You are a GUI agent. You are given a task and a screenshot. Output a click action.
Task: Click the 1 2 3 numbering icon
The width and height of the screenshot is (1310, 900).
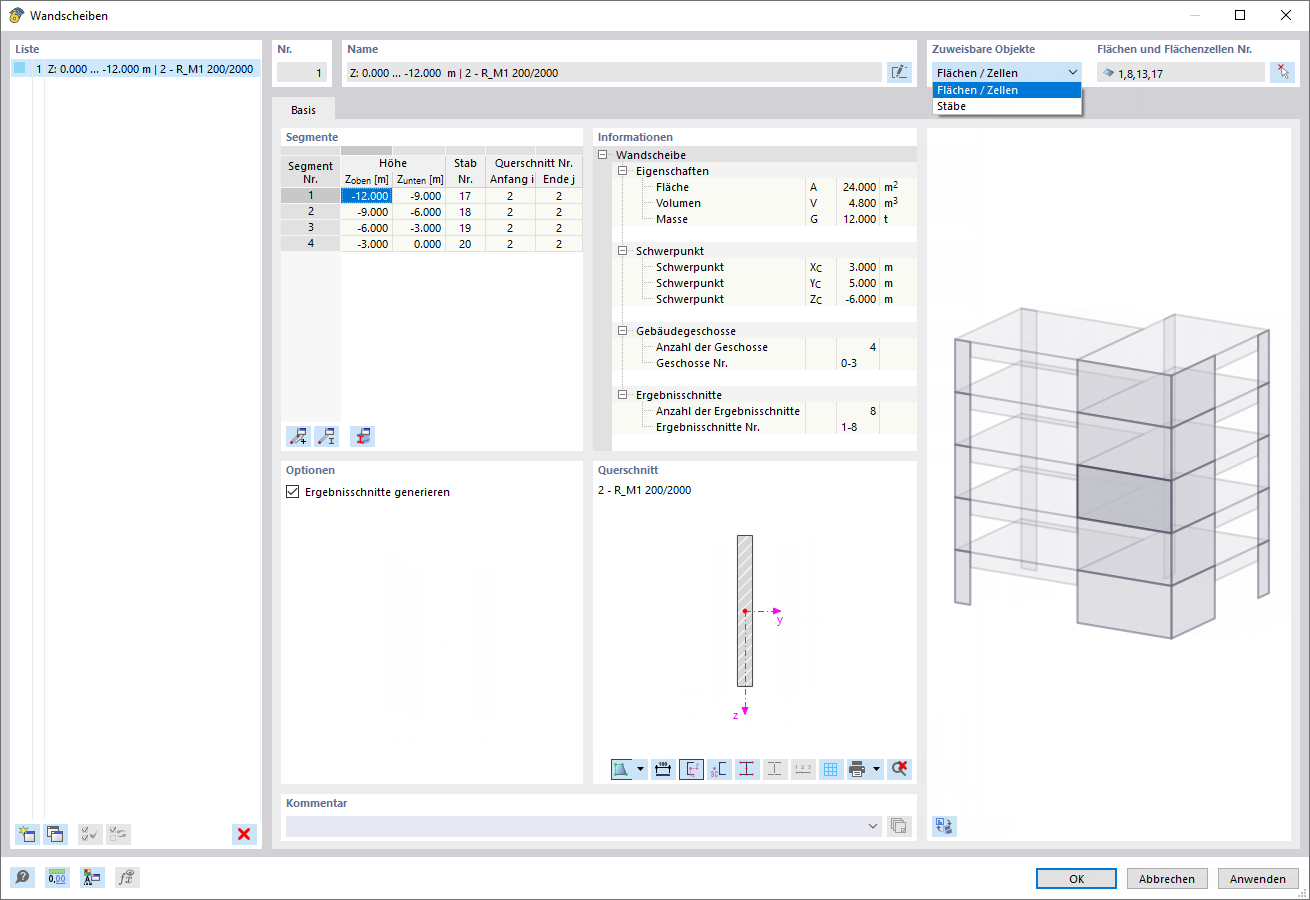(x=803, y=769)
